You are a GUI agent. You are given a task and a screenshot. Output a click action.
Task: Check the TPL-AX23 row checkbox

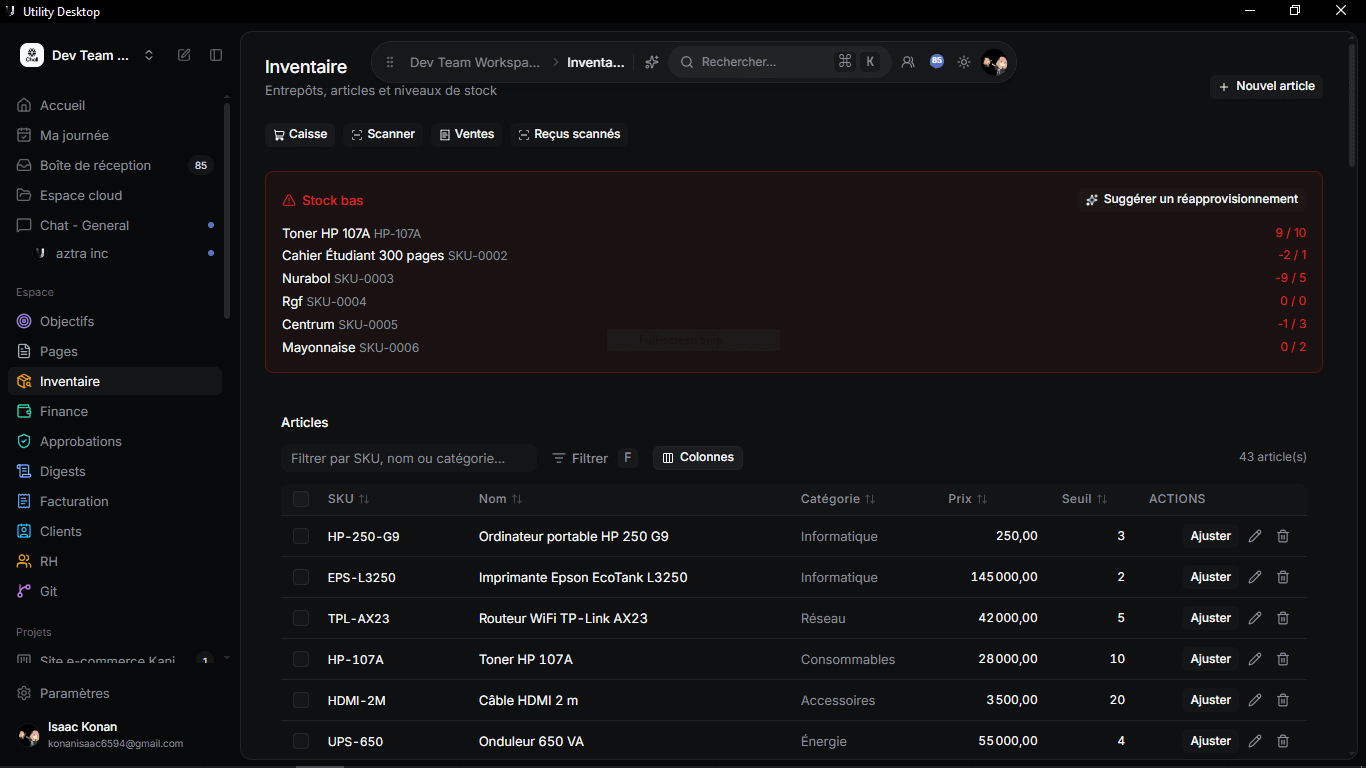(301, 618)
